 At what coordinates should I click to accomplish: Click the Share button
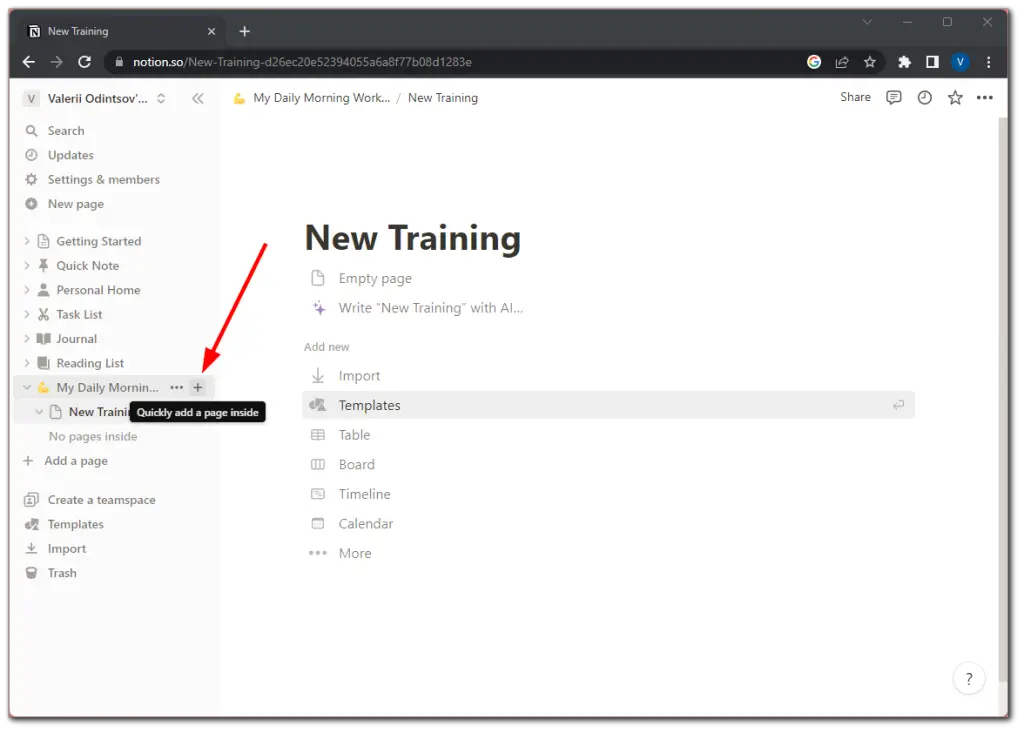[x=855, y=97]
